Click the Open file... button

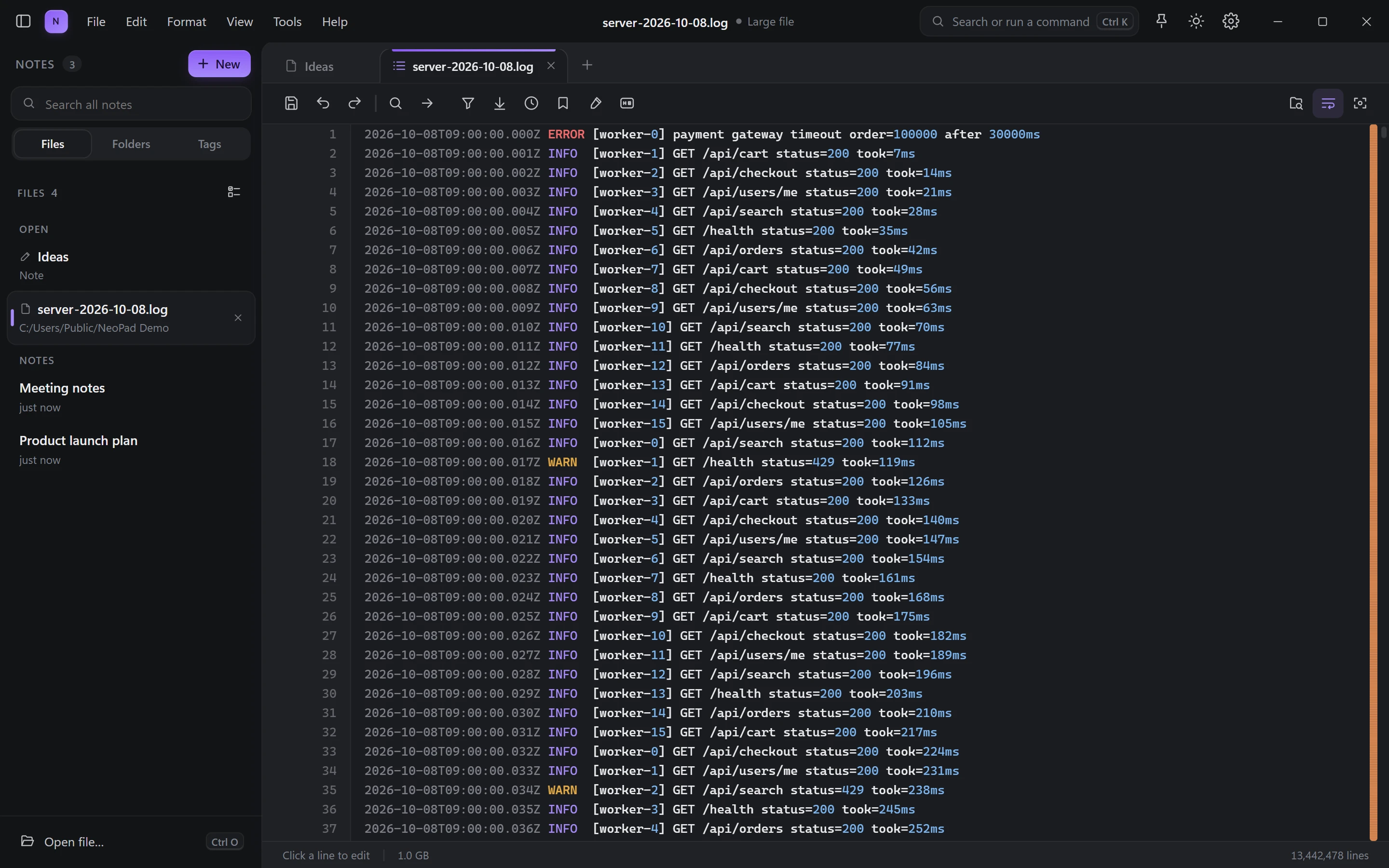131,841
